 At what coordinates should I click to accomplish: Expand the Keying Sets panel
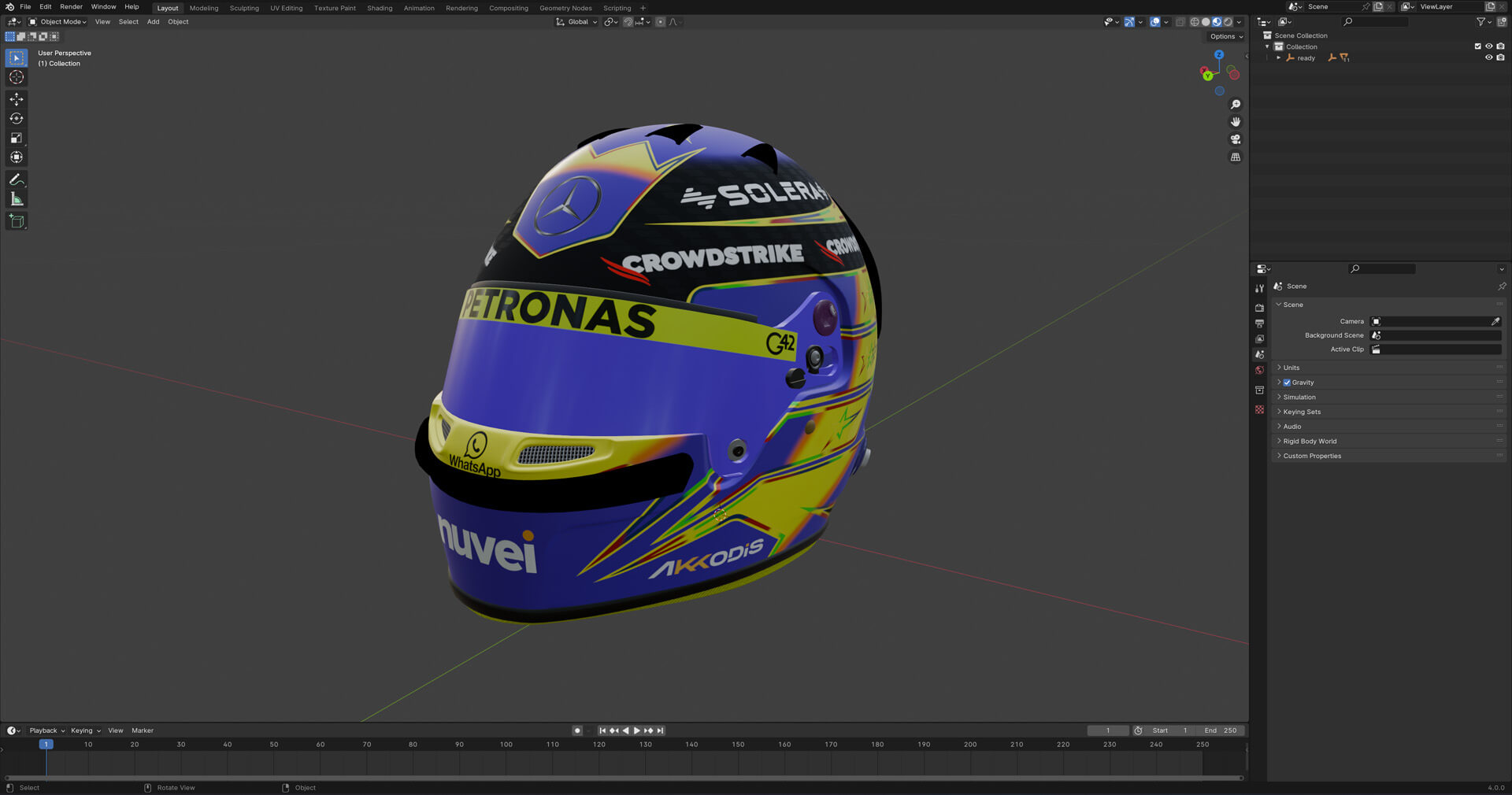[1302, 412]
